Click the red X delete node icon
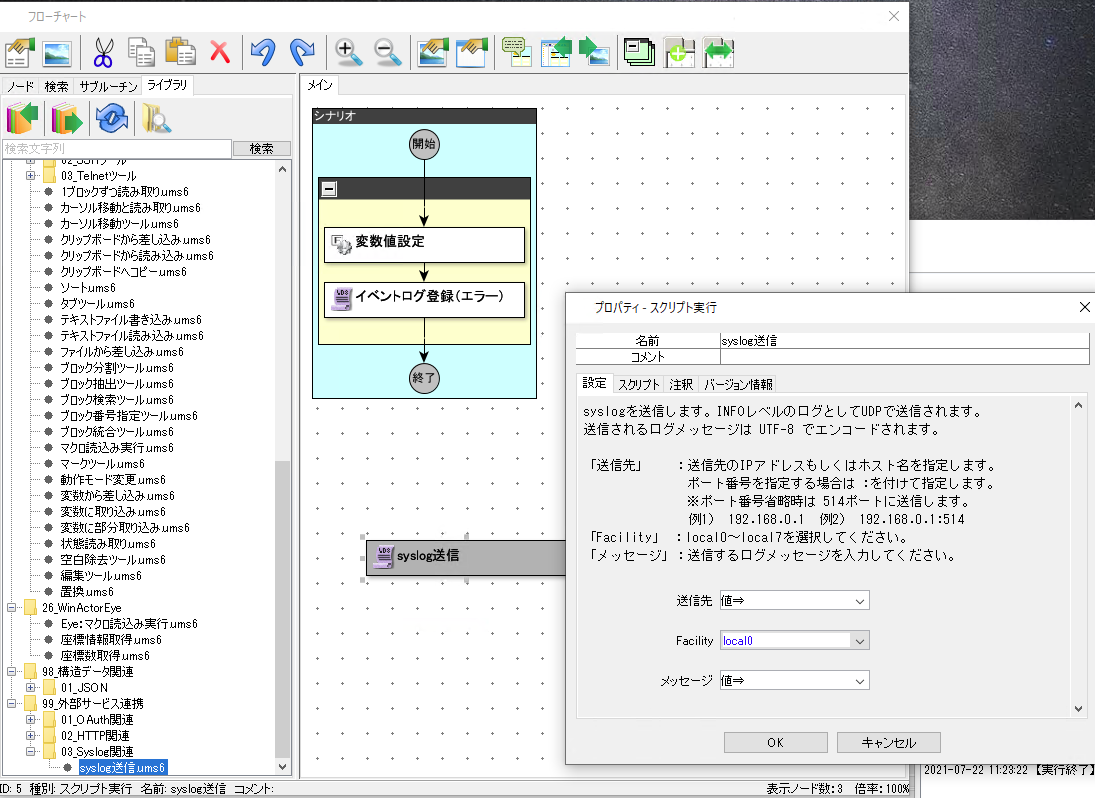Image resolution: width=1095 pixels, height=798 pixels. pyautogui.click(x=220, y=52)
